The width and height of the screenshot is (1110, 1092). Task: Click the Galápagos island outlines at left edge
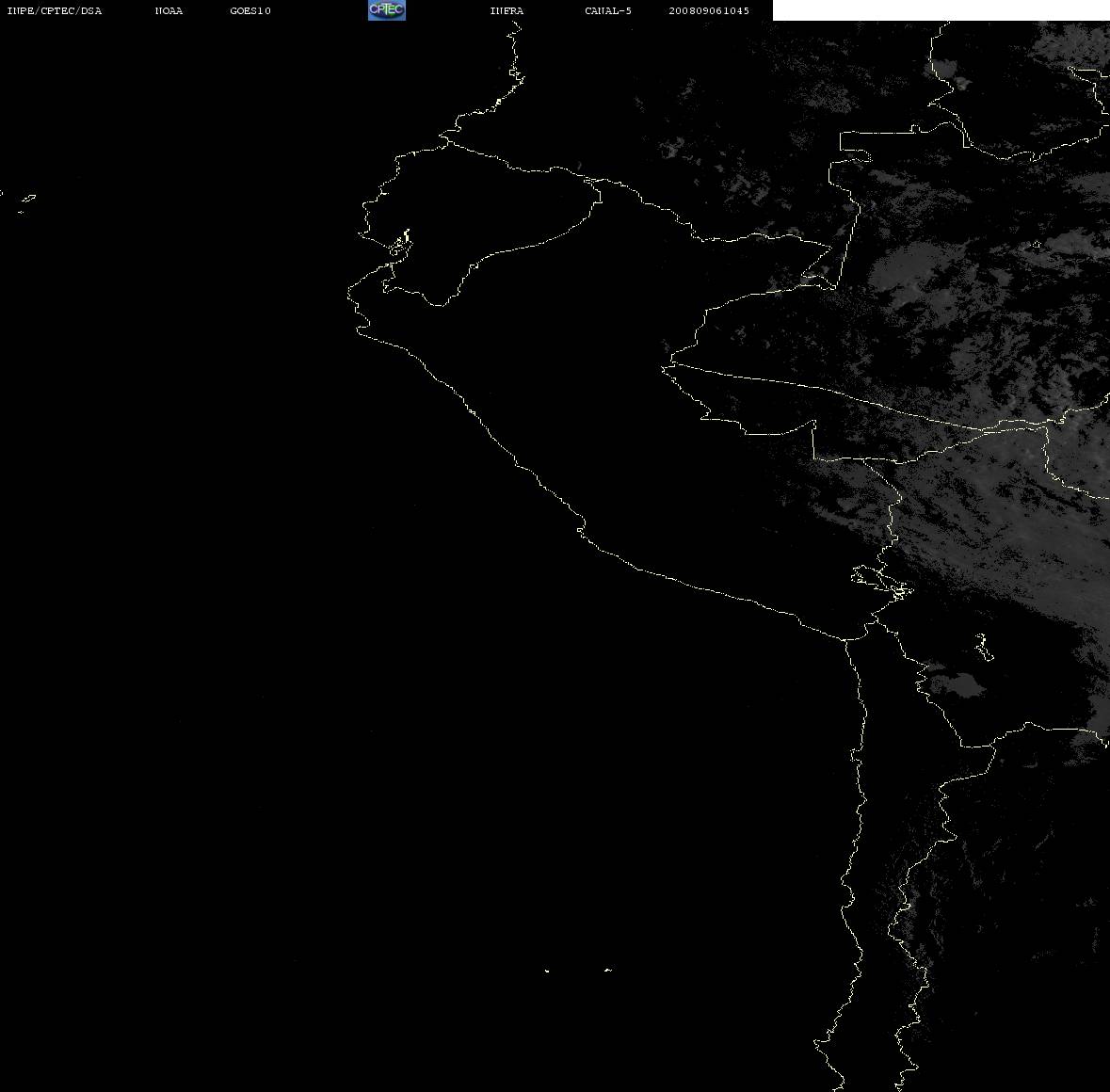25,203
